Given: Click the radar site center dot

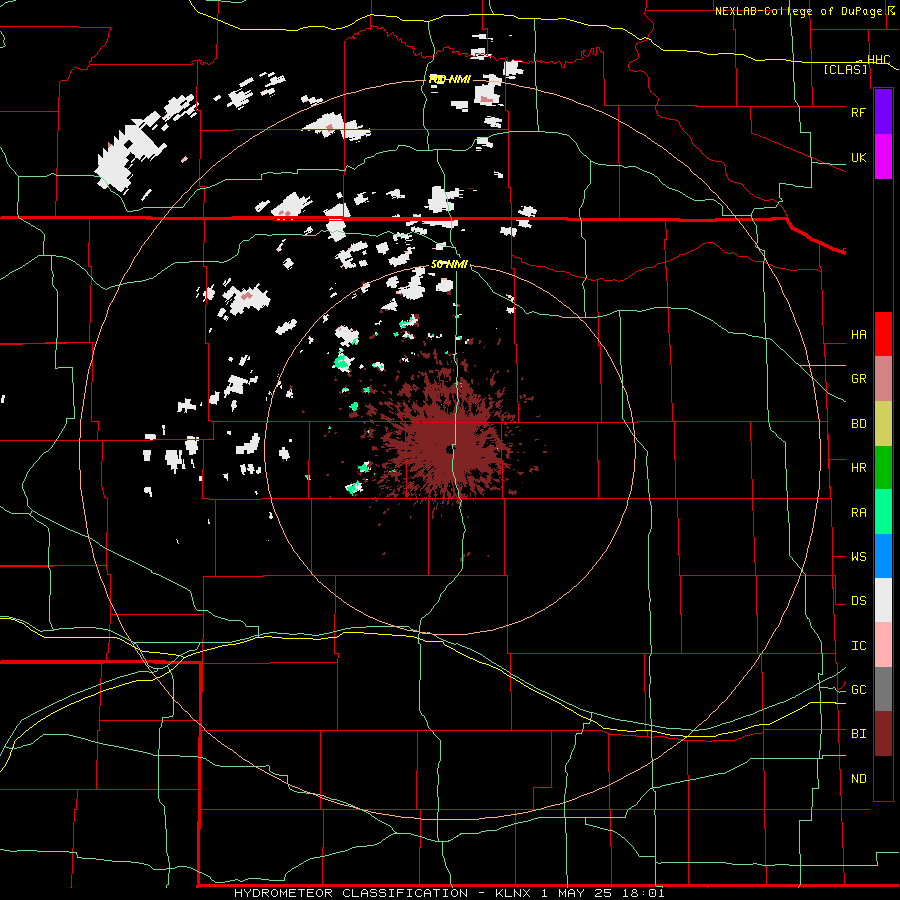Looking at the screenshot, I should 449,449.
